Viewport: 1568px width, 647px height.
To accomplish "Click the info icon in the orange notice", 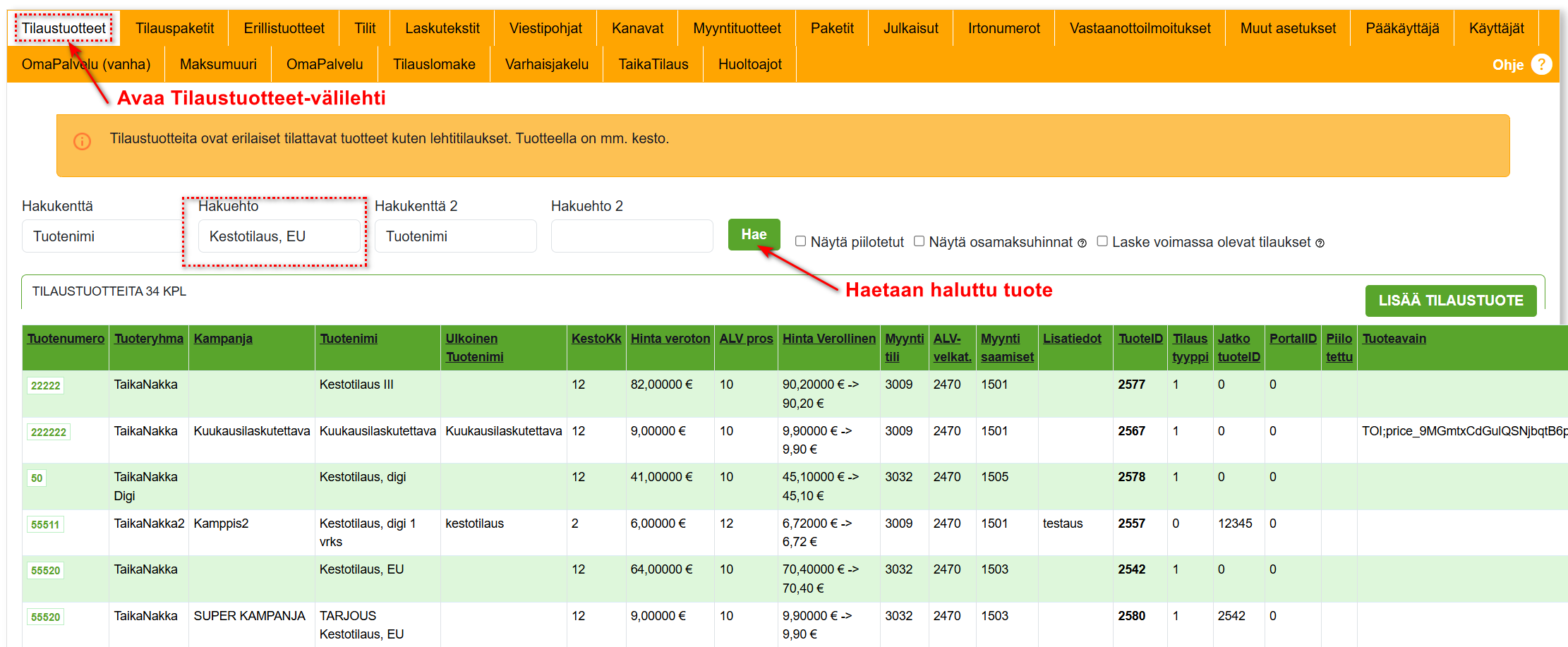I will click(x=83, y=141).
